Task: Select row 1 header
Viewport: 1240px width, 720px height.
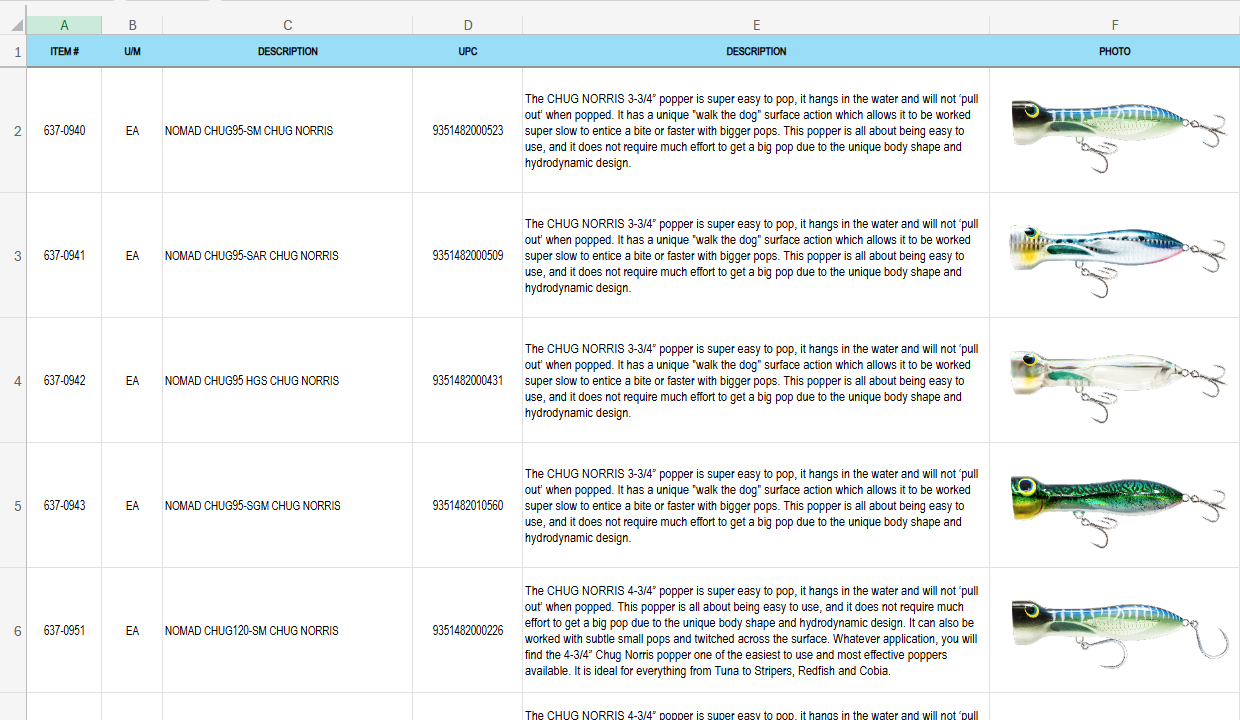Action: (x=13, y=51)
